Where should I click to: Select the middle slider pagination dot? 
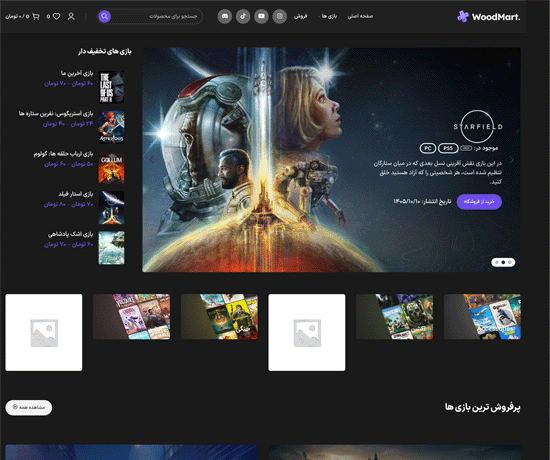[x=503, y=262]
